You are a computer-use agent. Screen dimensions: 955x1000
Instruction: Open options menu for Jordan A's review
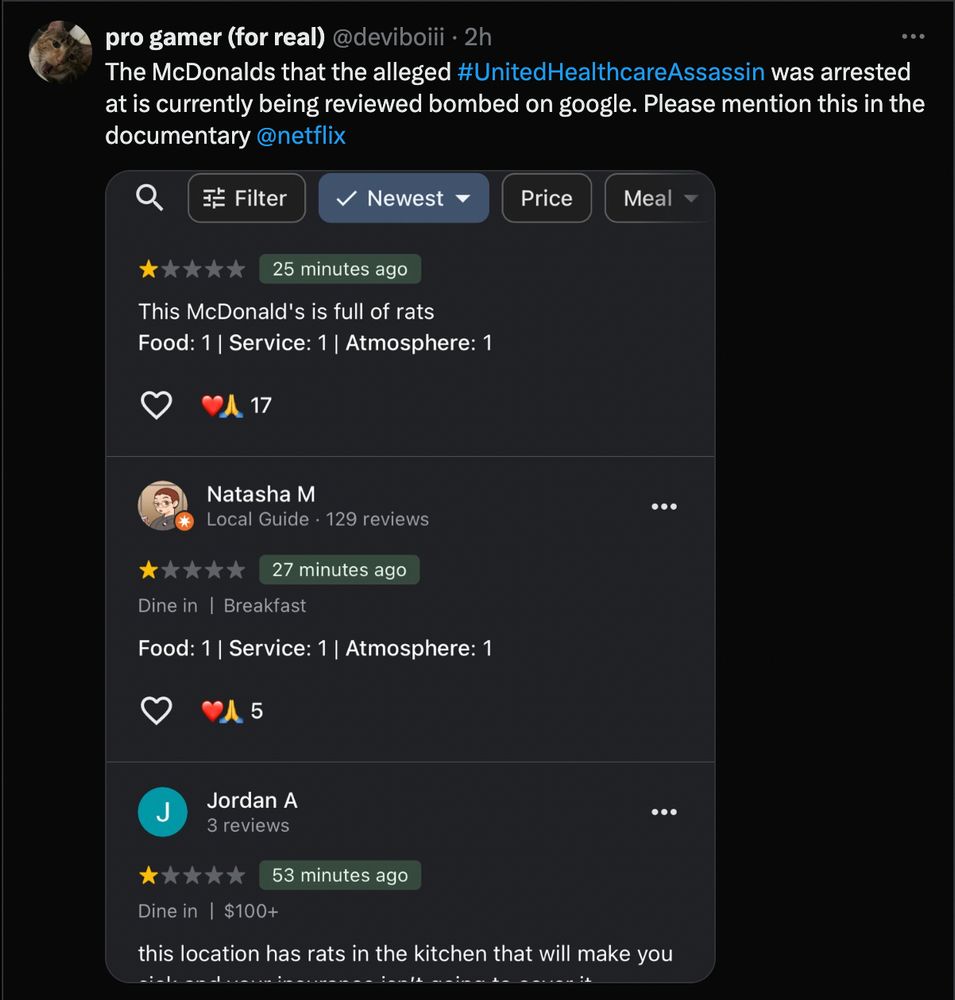point(664,812)
